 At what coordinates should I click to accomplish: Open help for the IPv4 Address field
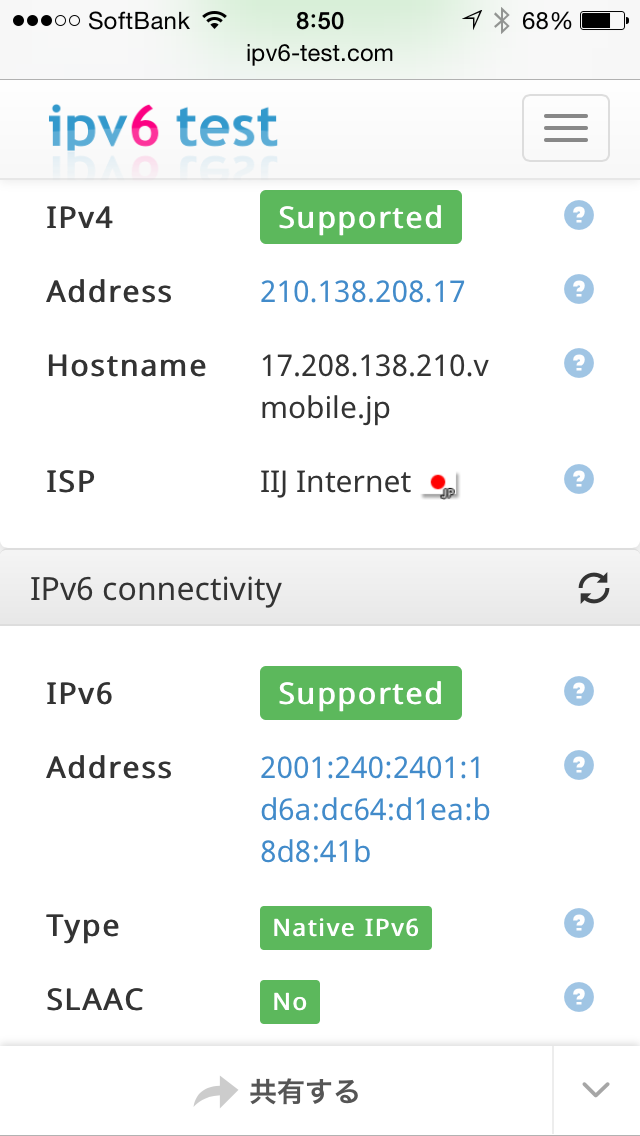578,289
